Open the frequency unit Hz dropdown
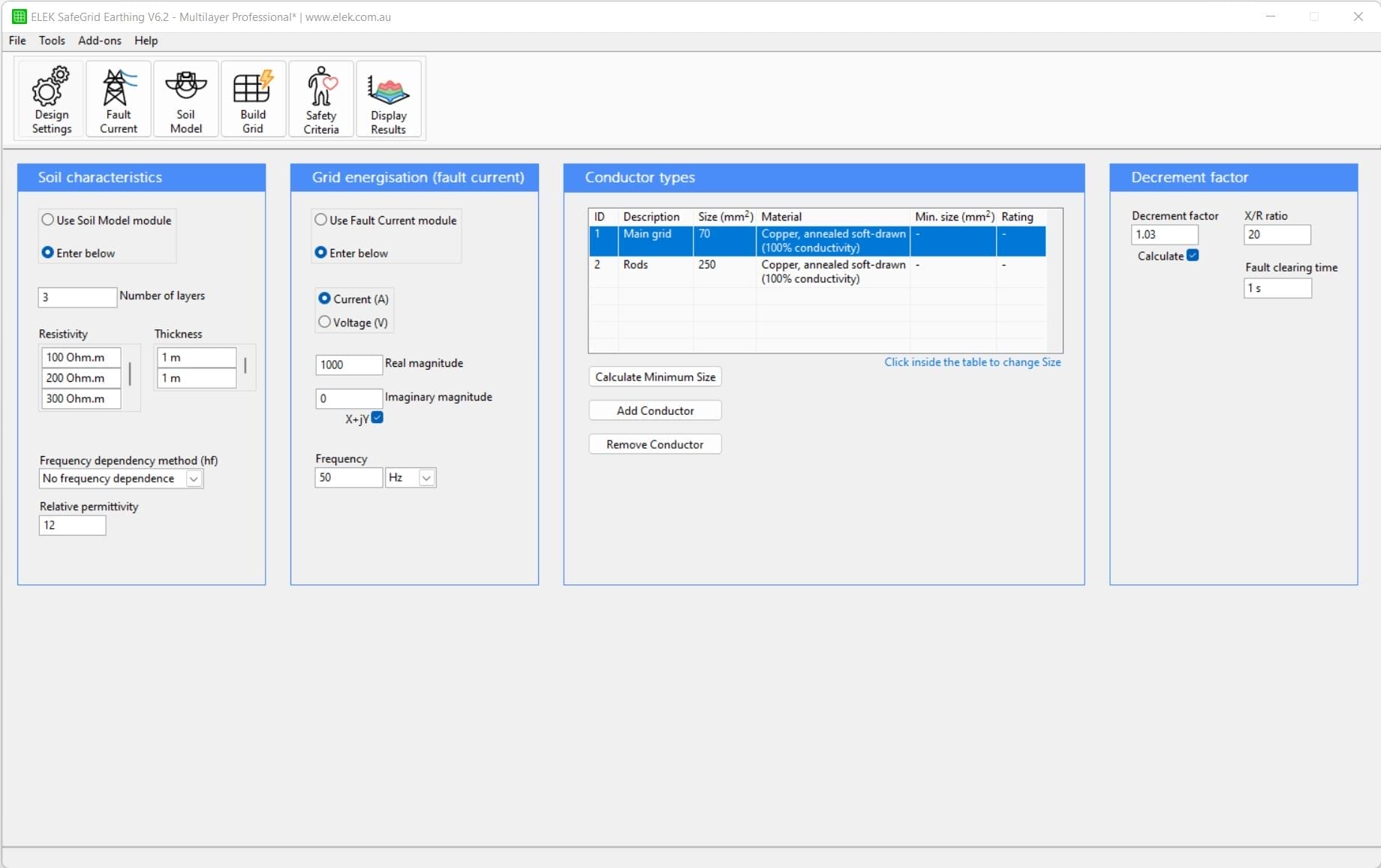Screen dimensions: 1381x868 tap(426, 477)
